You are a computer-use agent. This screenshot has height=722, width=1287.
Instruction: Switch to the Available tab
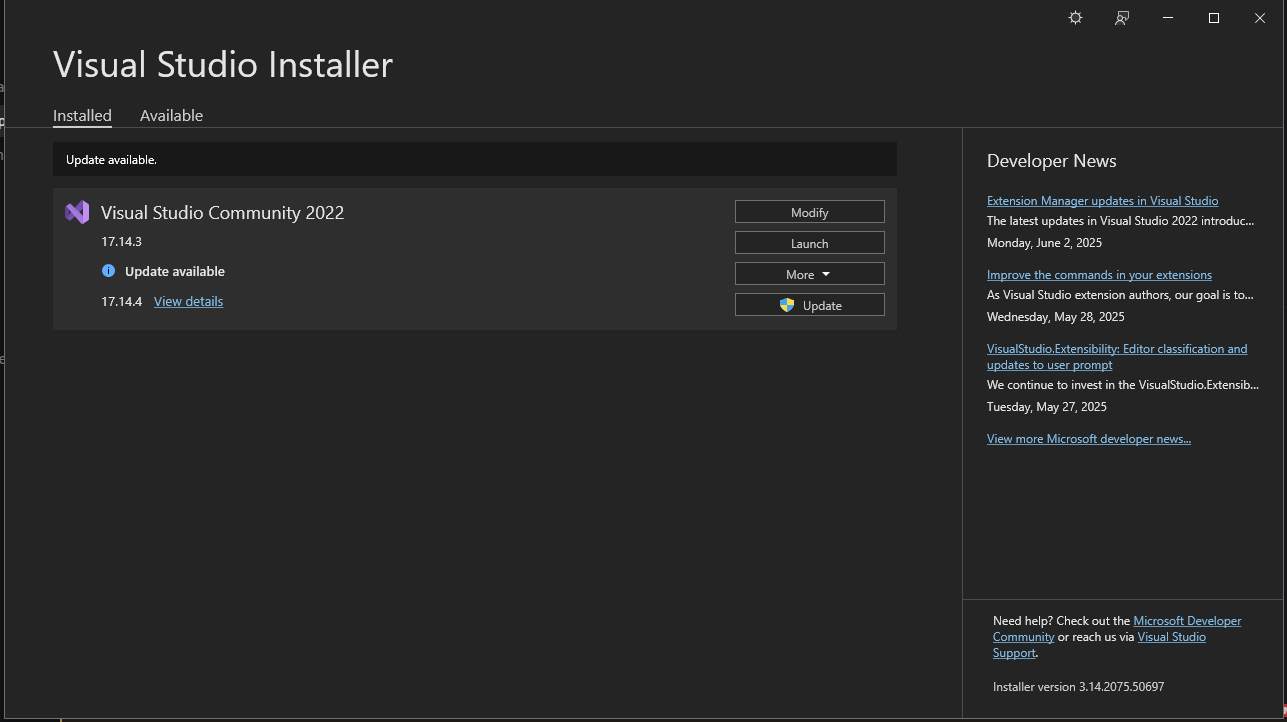point(171,116)
